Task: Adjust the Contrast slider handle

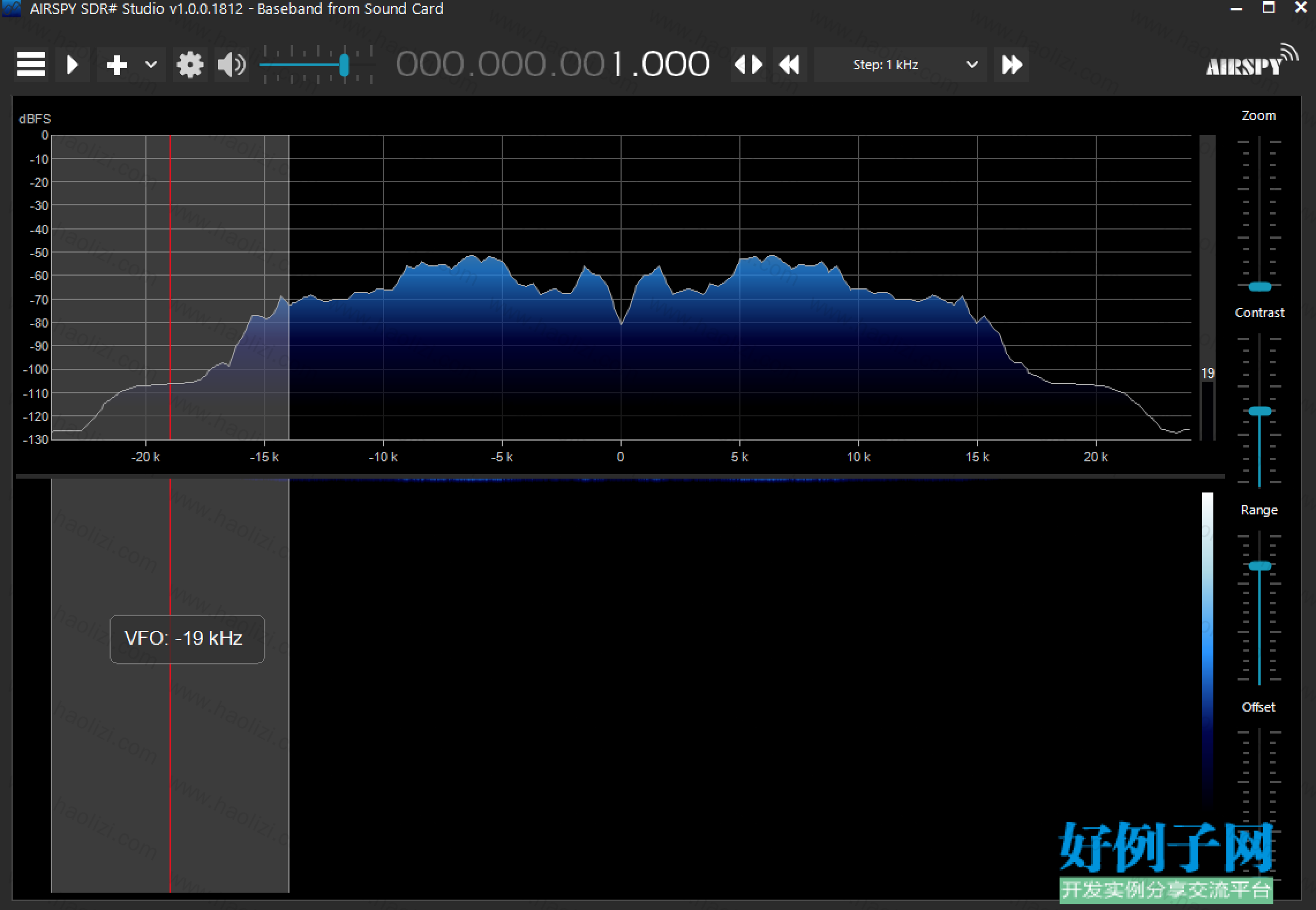Action: click(x=1259, y=411)
